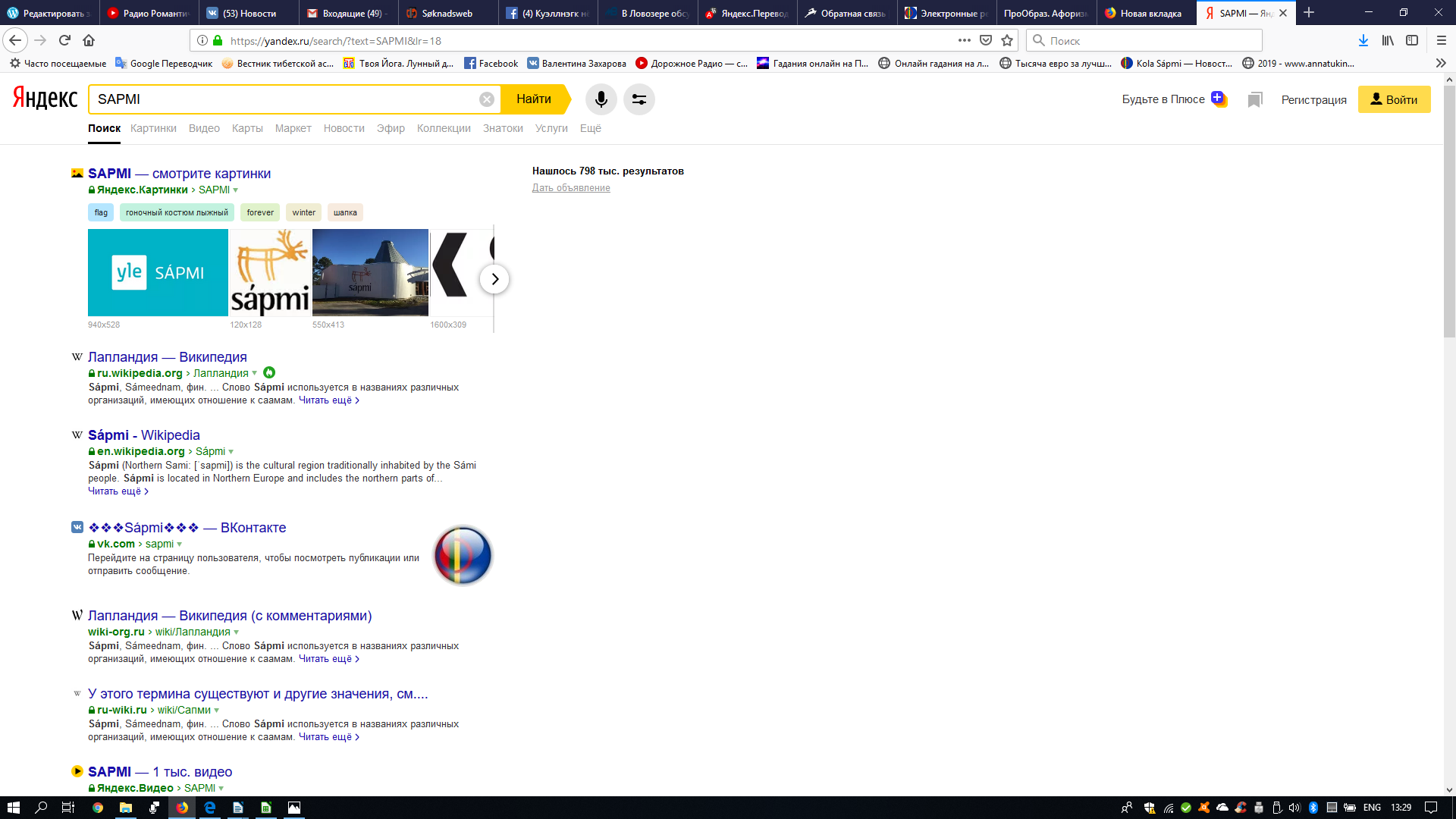Open the Firefox downloads arrow icon
This screenshot has height=819, width=1456.
[x=1363, y=40]
